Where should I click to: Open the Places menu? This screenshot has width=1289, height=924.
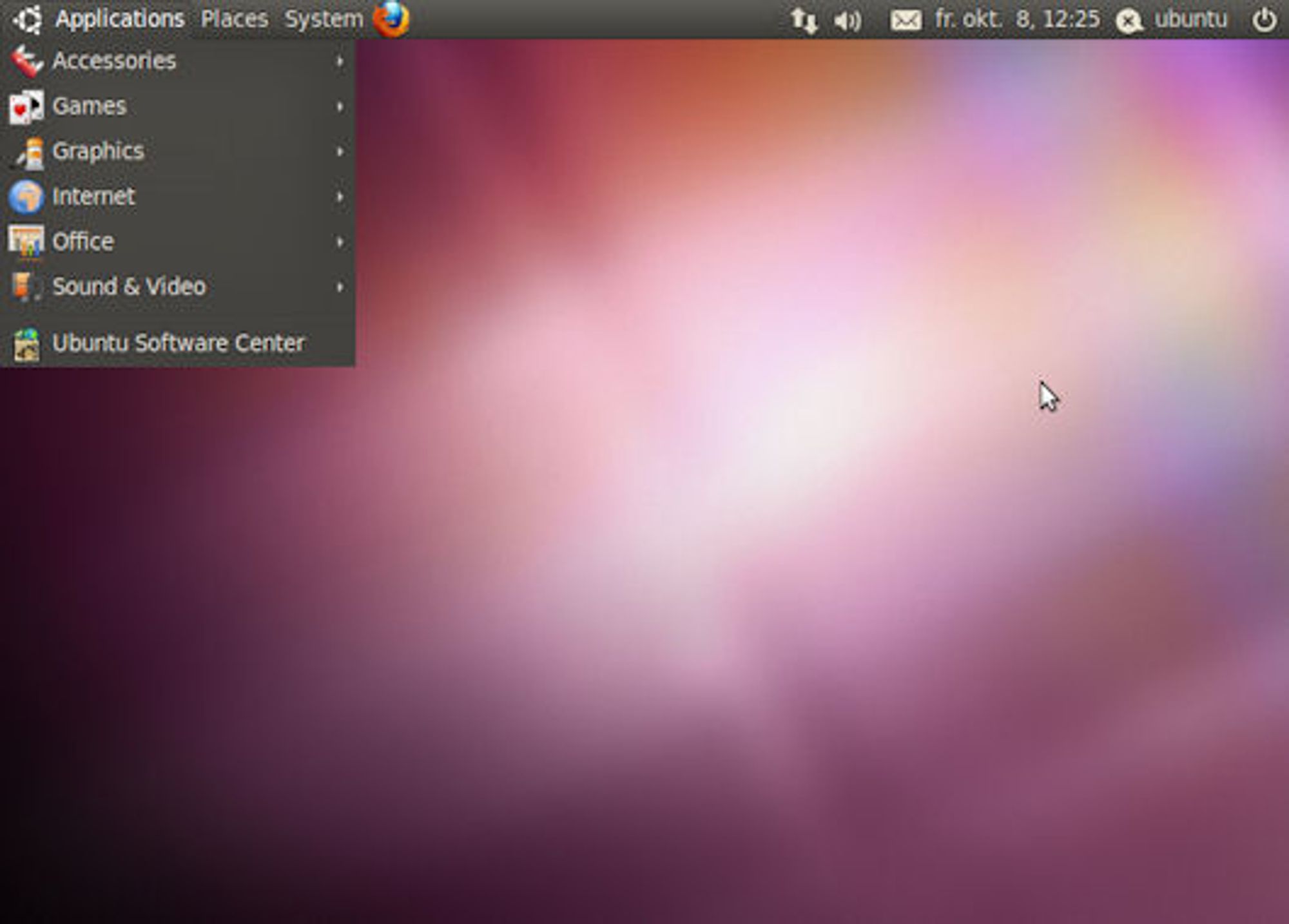(x=234, y=19)
